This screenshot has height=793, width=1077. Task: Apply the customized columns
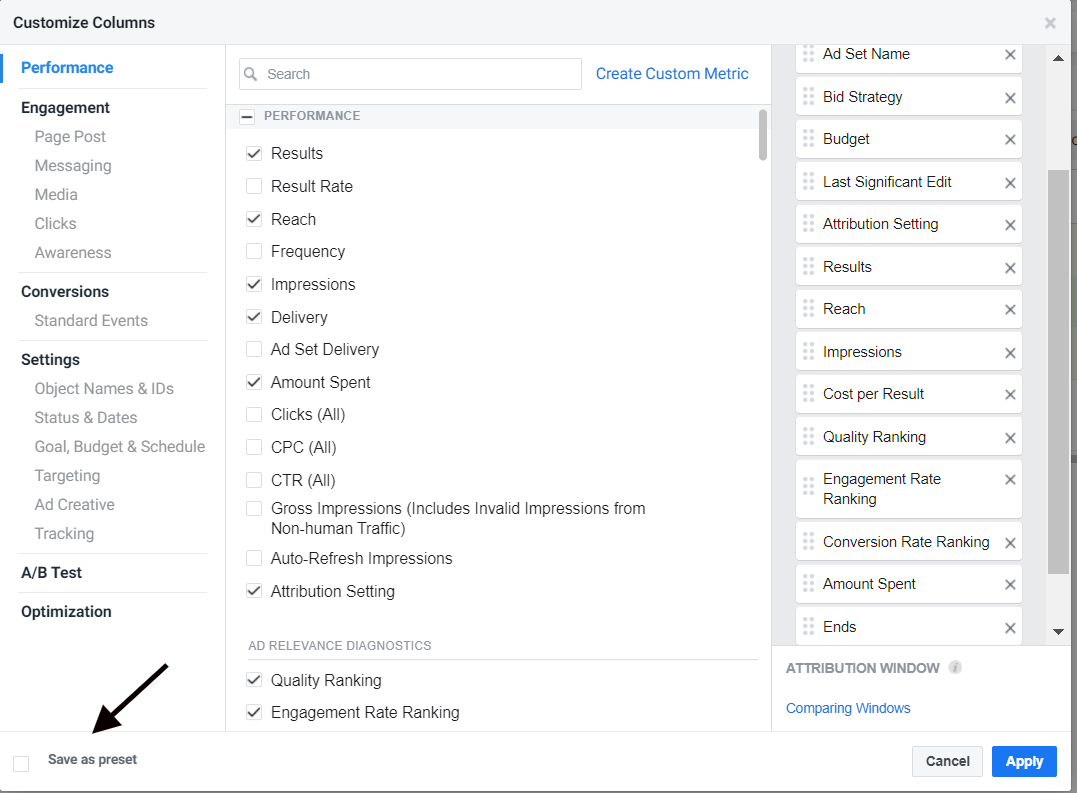[x=1024, y=761]
